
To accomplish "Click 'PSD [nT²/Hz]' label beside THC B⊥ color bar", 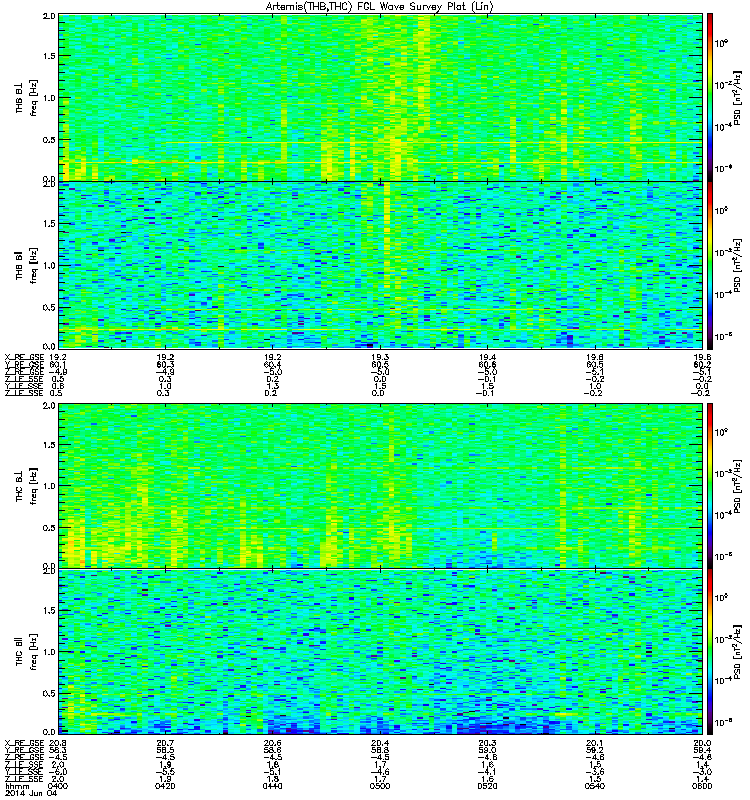I will point(737,486).
